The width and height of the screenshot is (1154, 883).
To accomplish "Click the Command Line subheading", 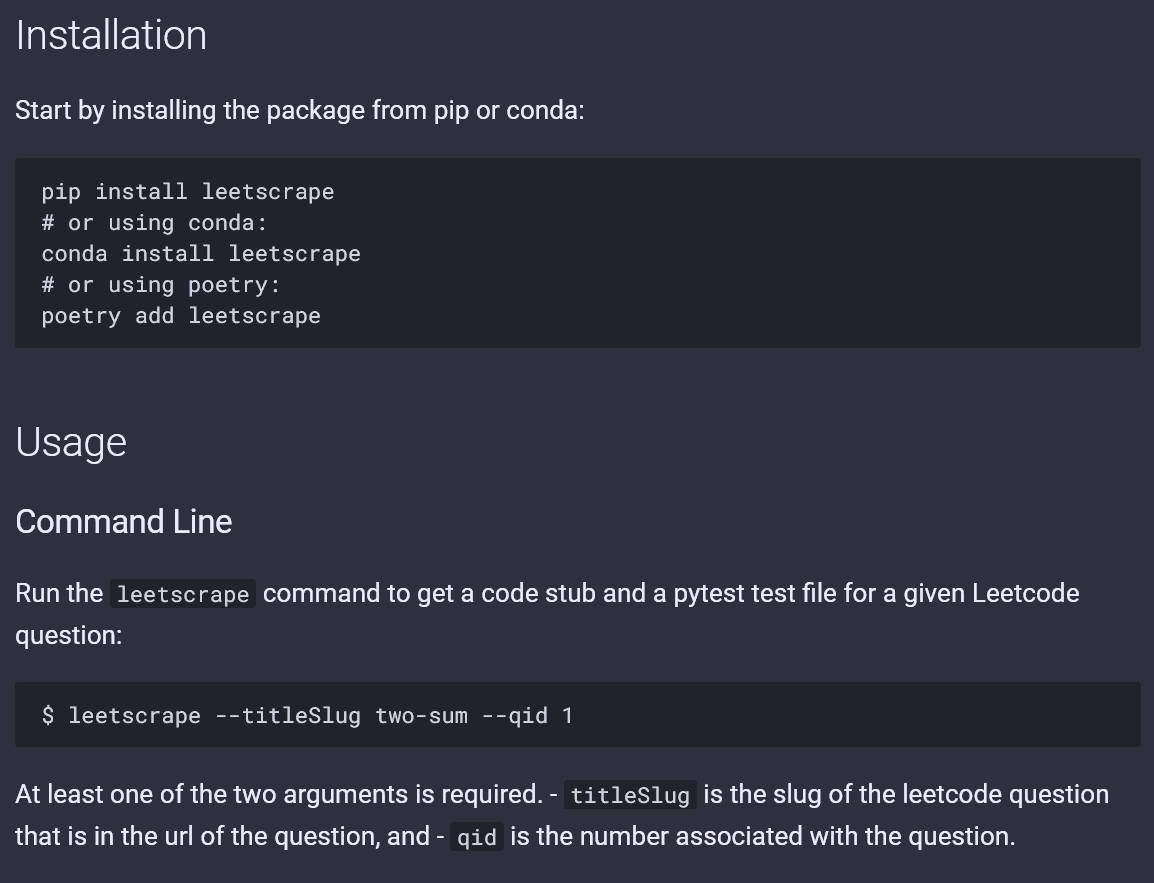I will click(x=123, y=521).
